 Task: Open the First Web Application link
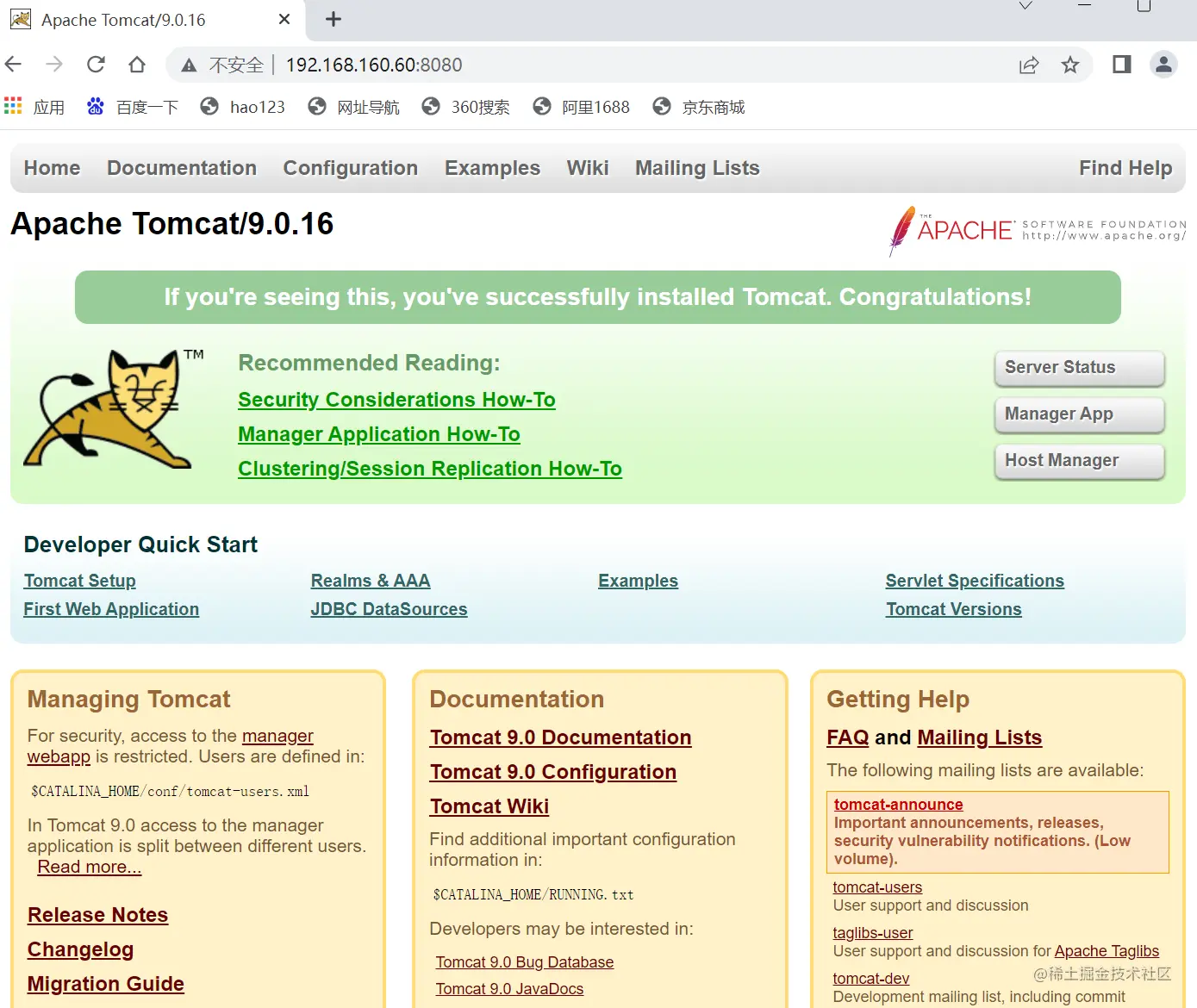coord(111,609)
